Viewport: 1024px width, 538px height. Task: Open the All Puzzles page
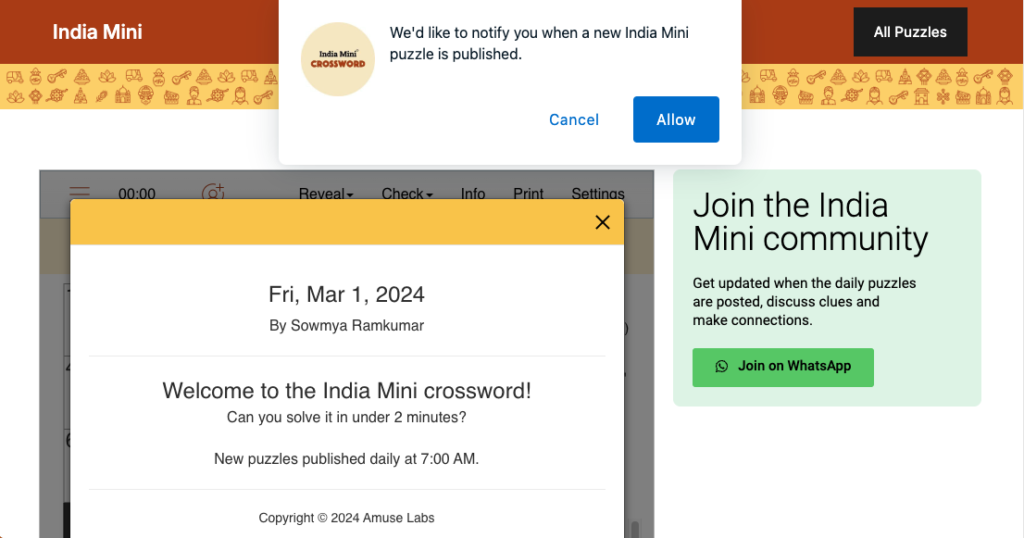pyautogui.click(x=910, y=32)
